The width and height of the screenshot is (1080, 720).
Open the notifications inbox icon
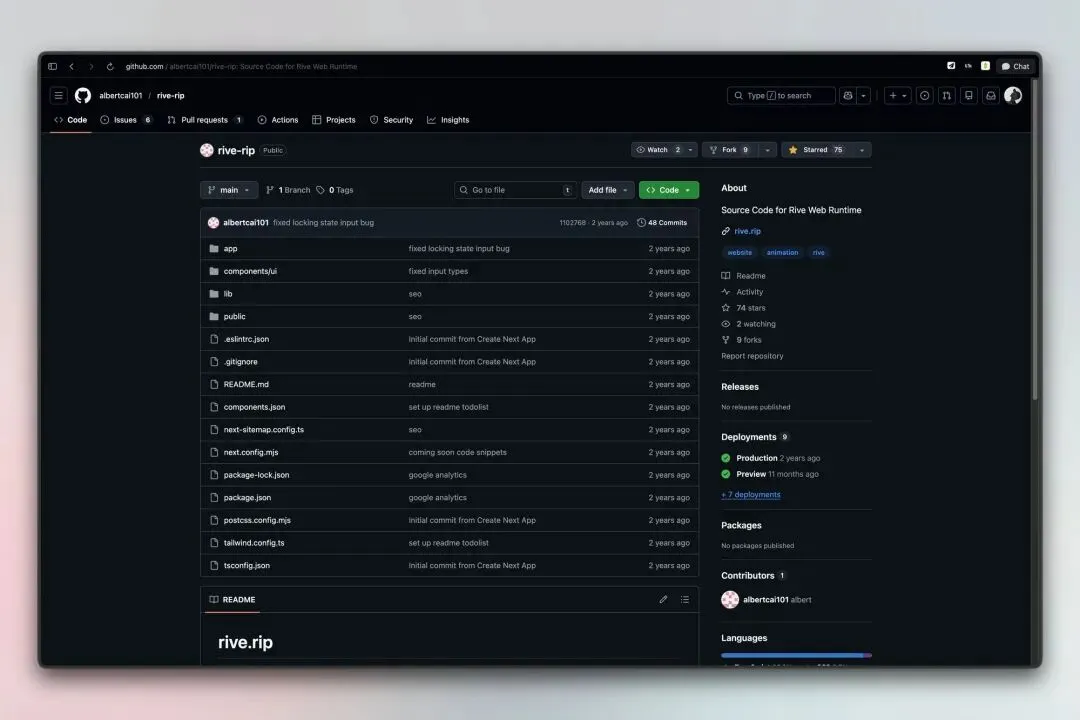991,96
